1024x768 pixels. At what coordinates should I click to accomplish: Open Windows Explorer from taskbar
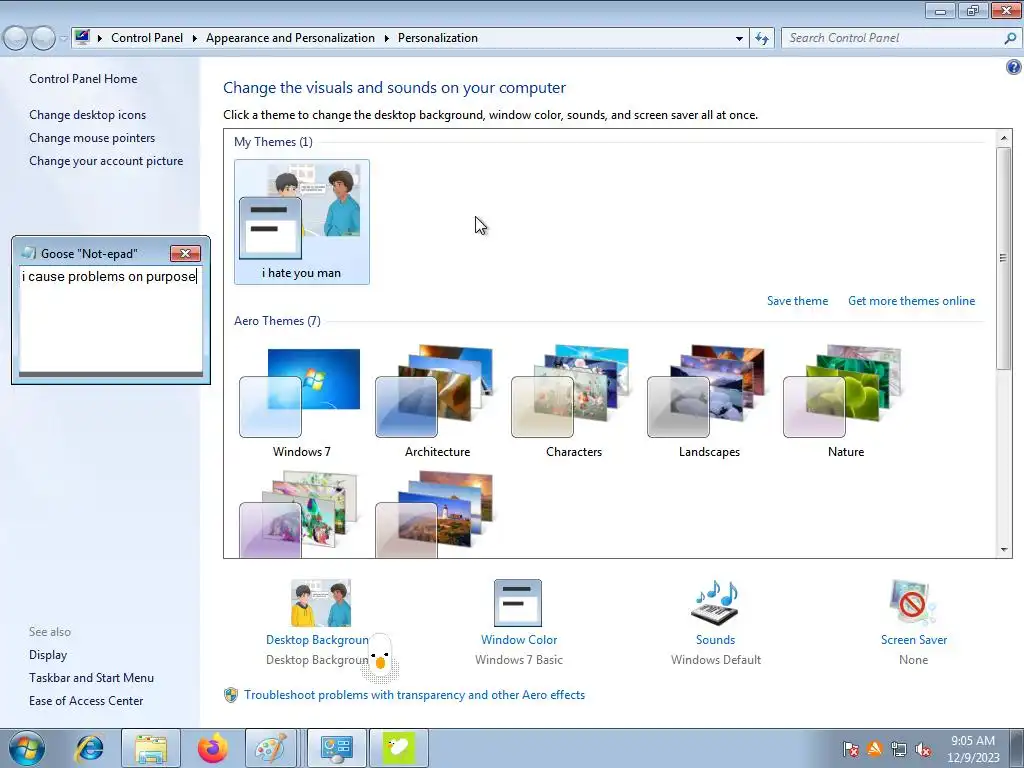pyautogui.click(x=150, y=748)
